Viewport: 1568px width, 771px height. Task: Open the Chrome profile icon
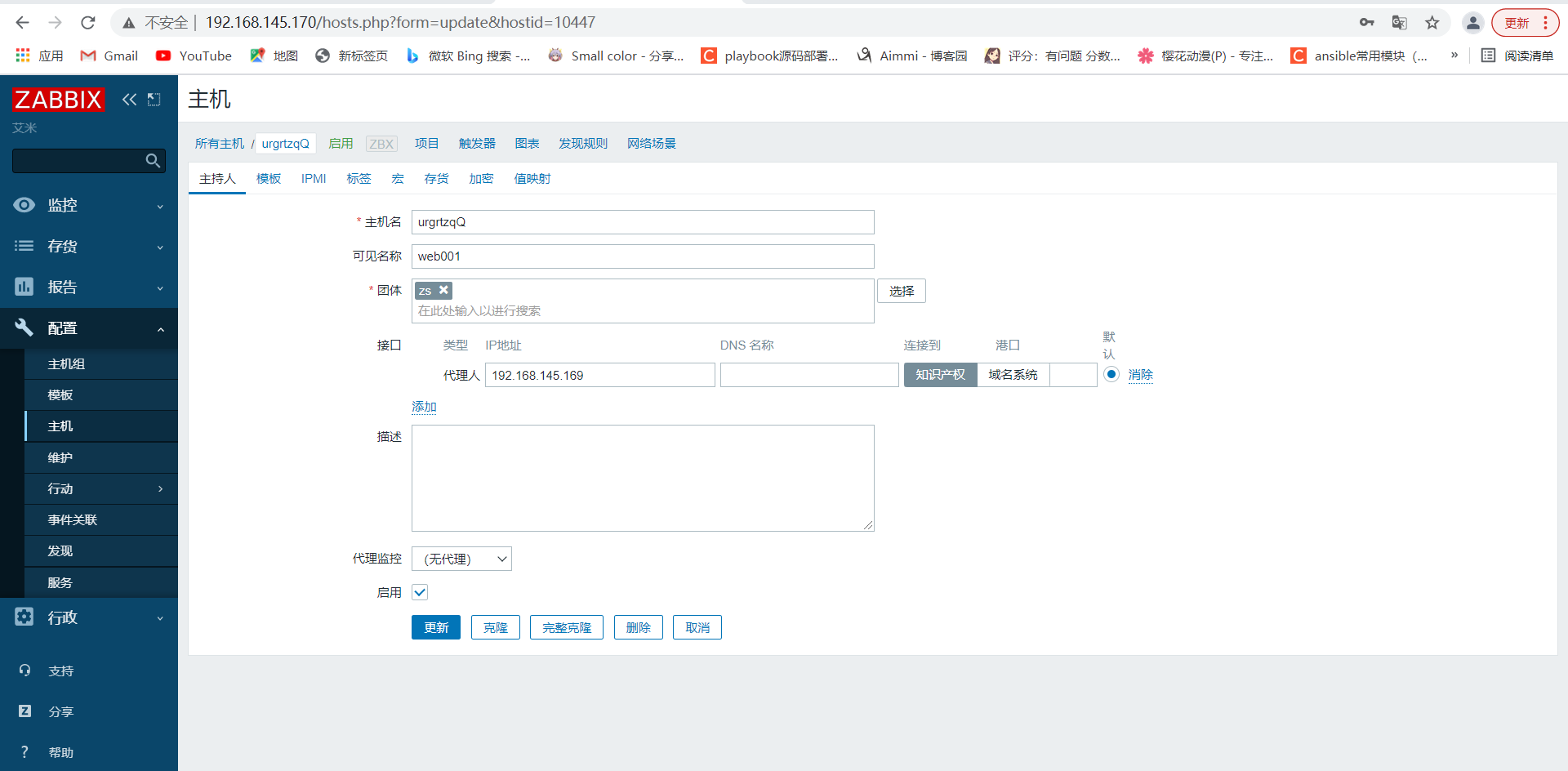coord(1472,23)
